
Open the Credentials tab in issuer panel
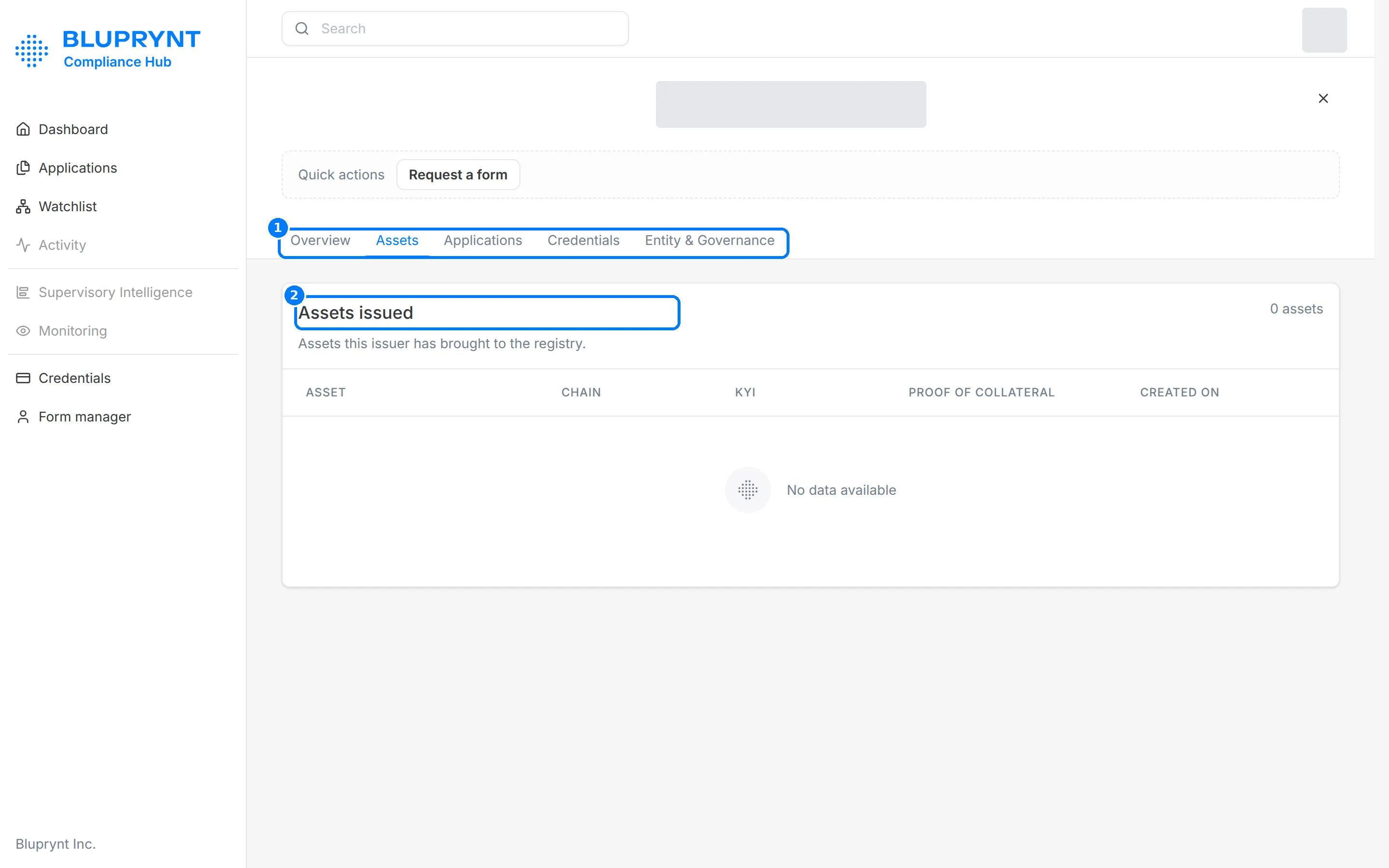click(583, 240)
